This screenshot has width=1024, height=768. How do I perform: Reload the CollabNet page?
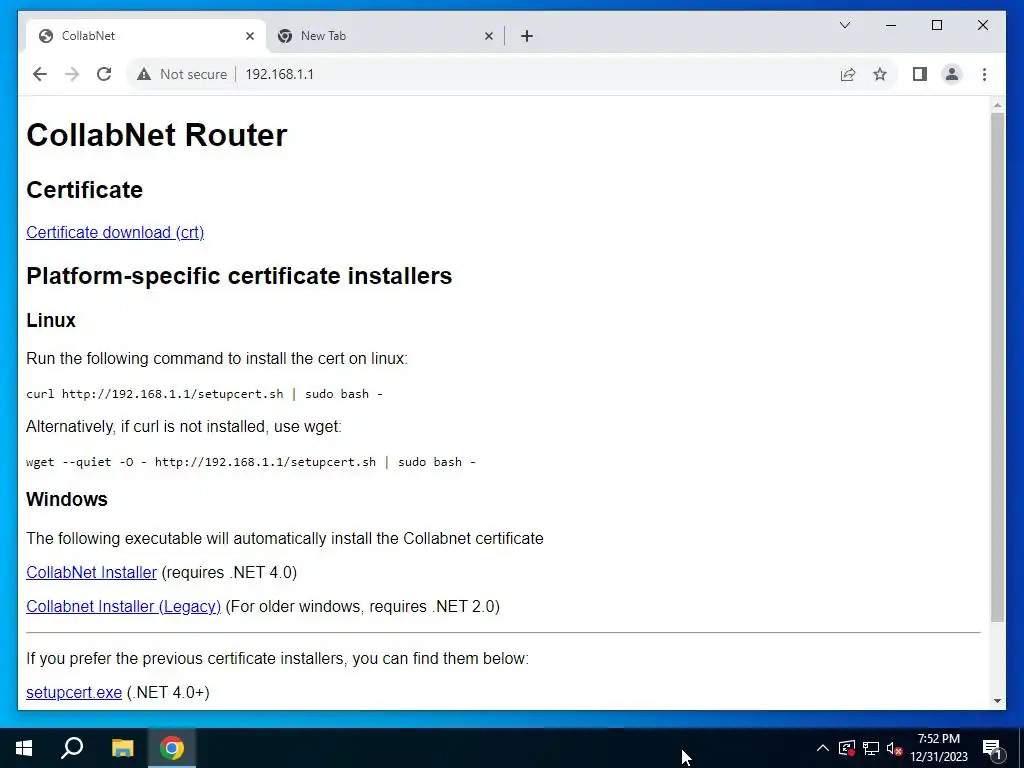pos(104,74)
